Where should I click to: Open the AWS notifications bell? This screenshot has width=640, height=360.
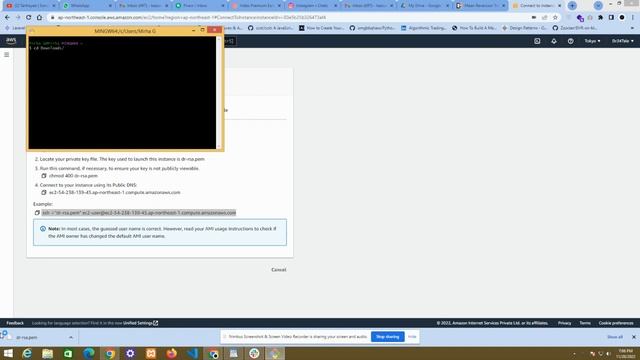pos(554,41)
